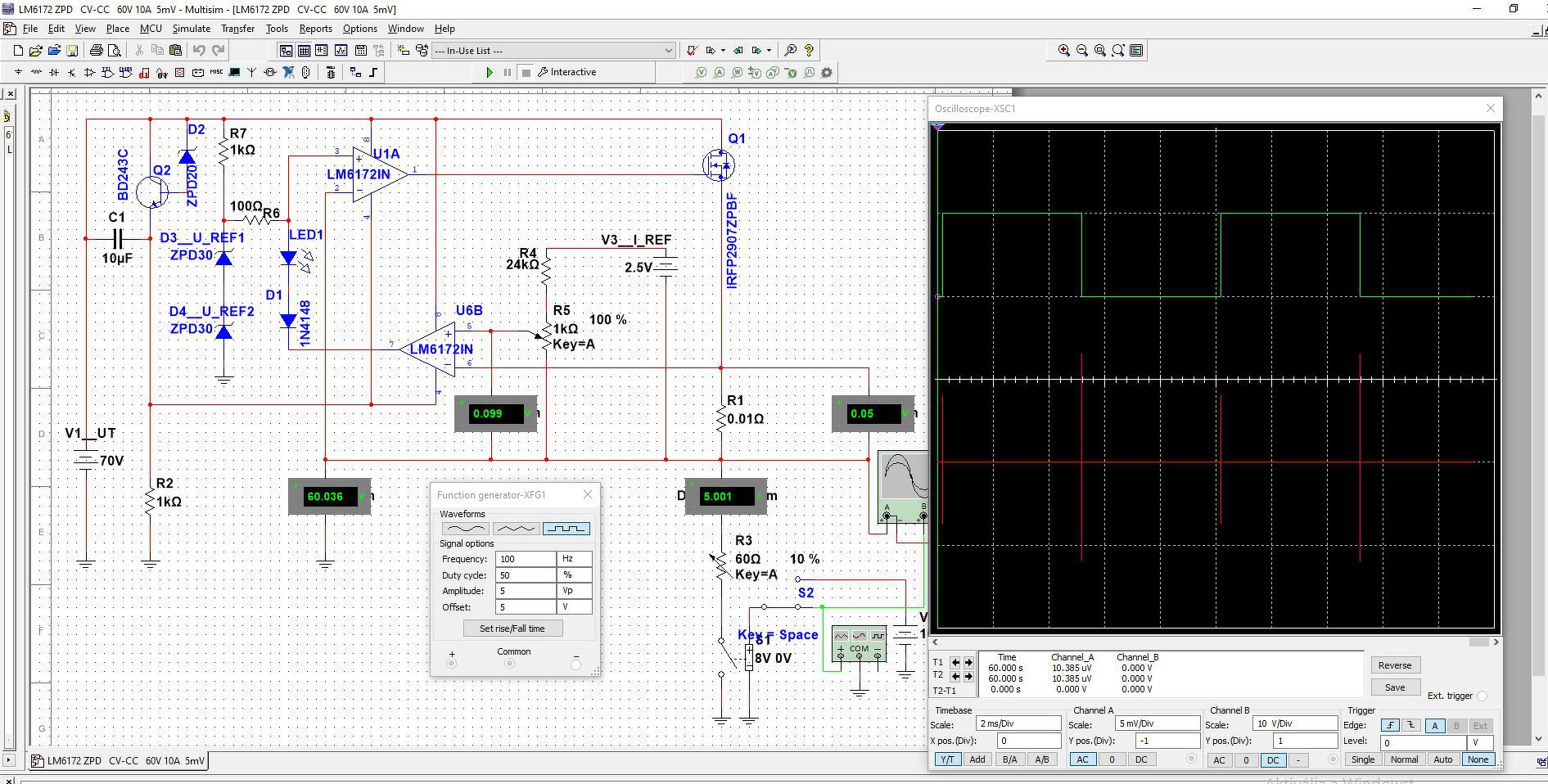Select the square wave waveform in the function generator
1548x784 pixels.
[x=566, y=529]
